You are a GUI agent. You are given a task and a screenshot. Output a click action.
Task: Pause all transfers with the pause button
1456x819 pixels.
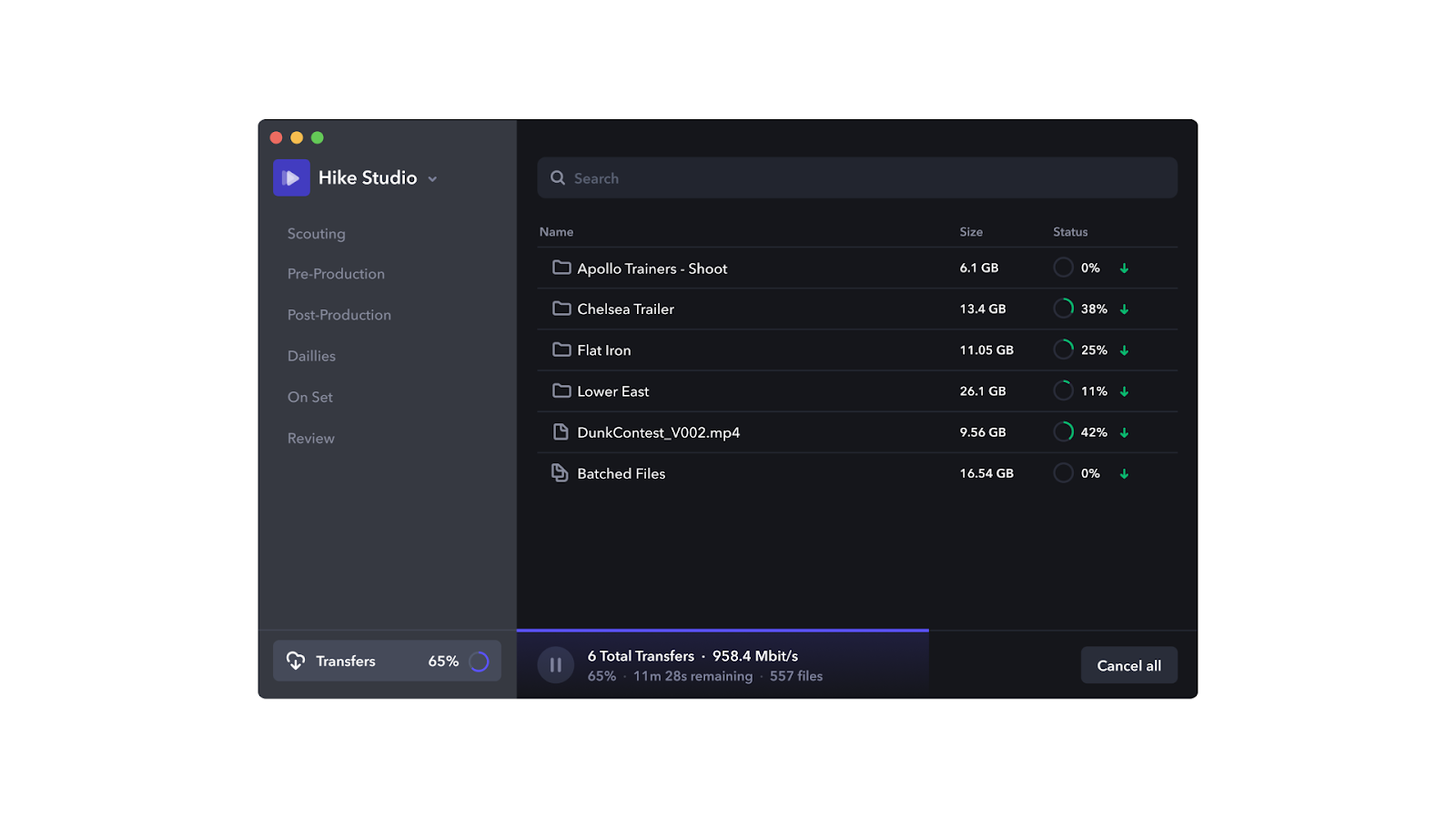tap(555, 665)
